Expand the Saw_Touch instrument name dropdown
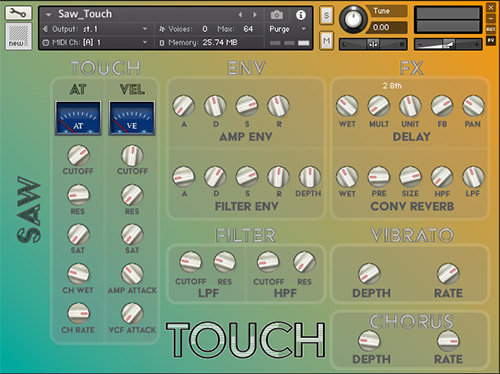 (x=49, y=15)
